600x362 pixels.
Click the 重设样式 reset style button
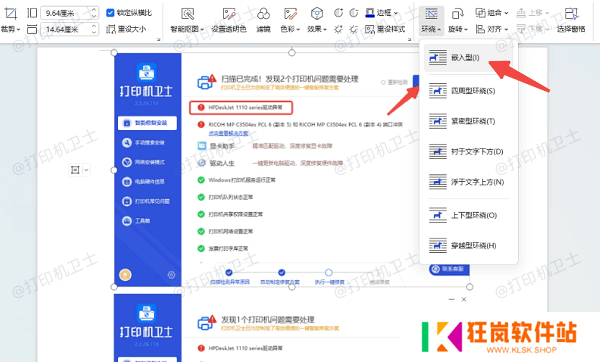(385, 29)
